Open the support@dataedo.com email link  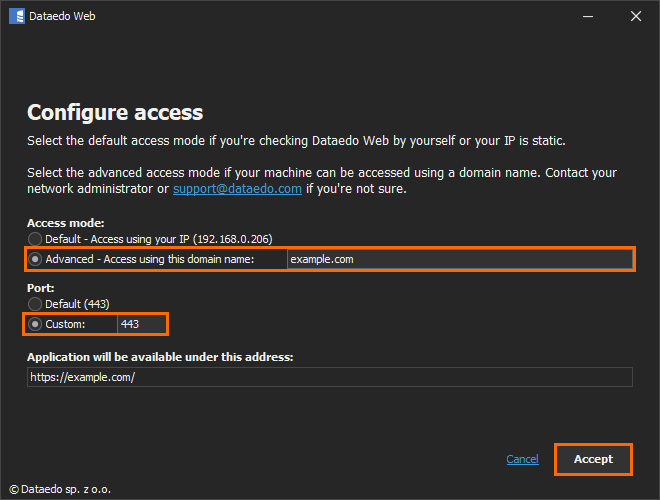point(237,189)
